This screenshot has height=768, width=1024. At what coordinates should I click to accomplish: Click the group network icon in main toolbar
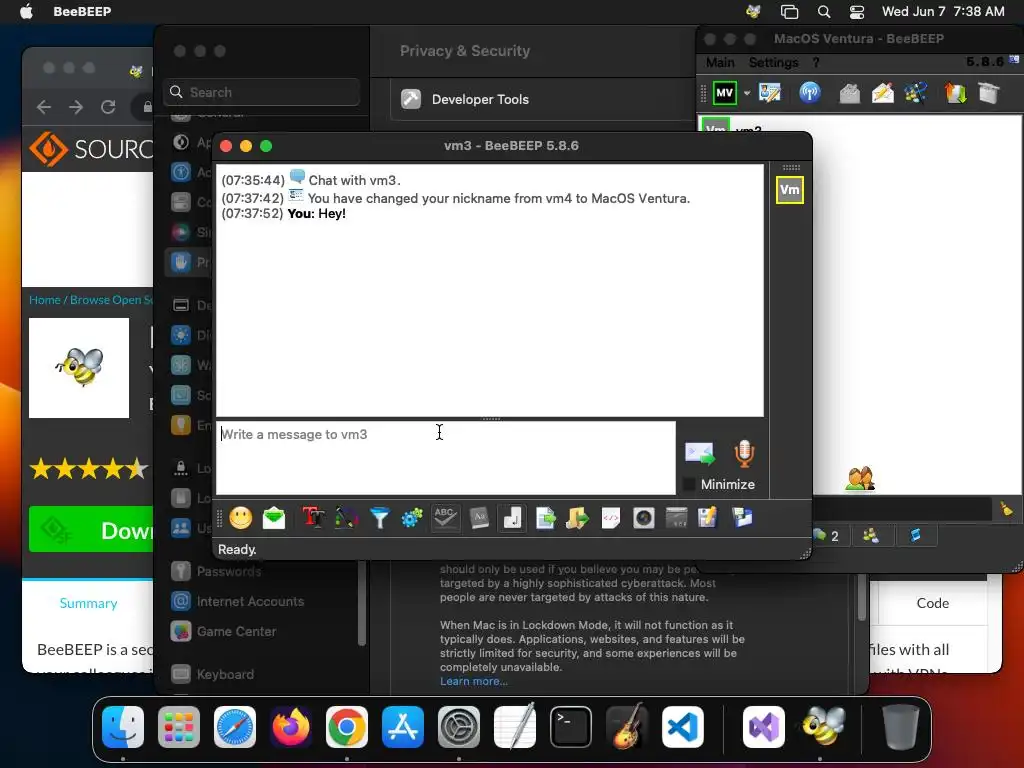(x=916, y=93)
